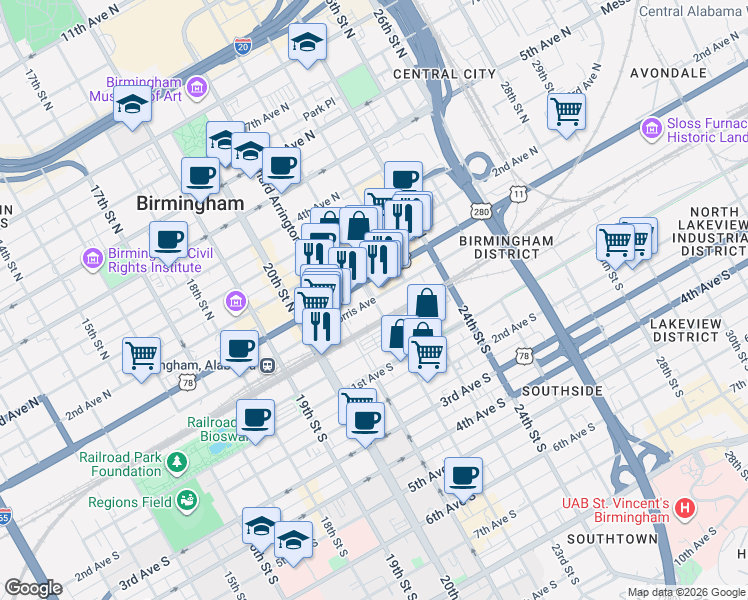Click the coffee marker beside the train station
Screen dimensions: 748x600
tap(239, 350)
